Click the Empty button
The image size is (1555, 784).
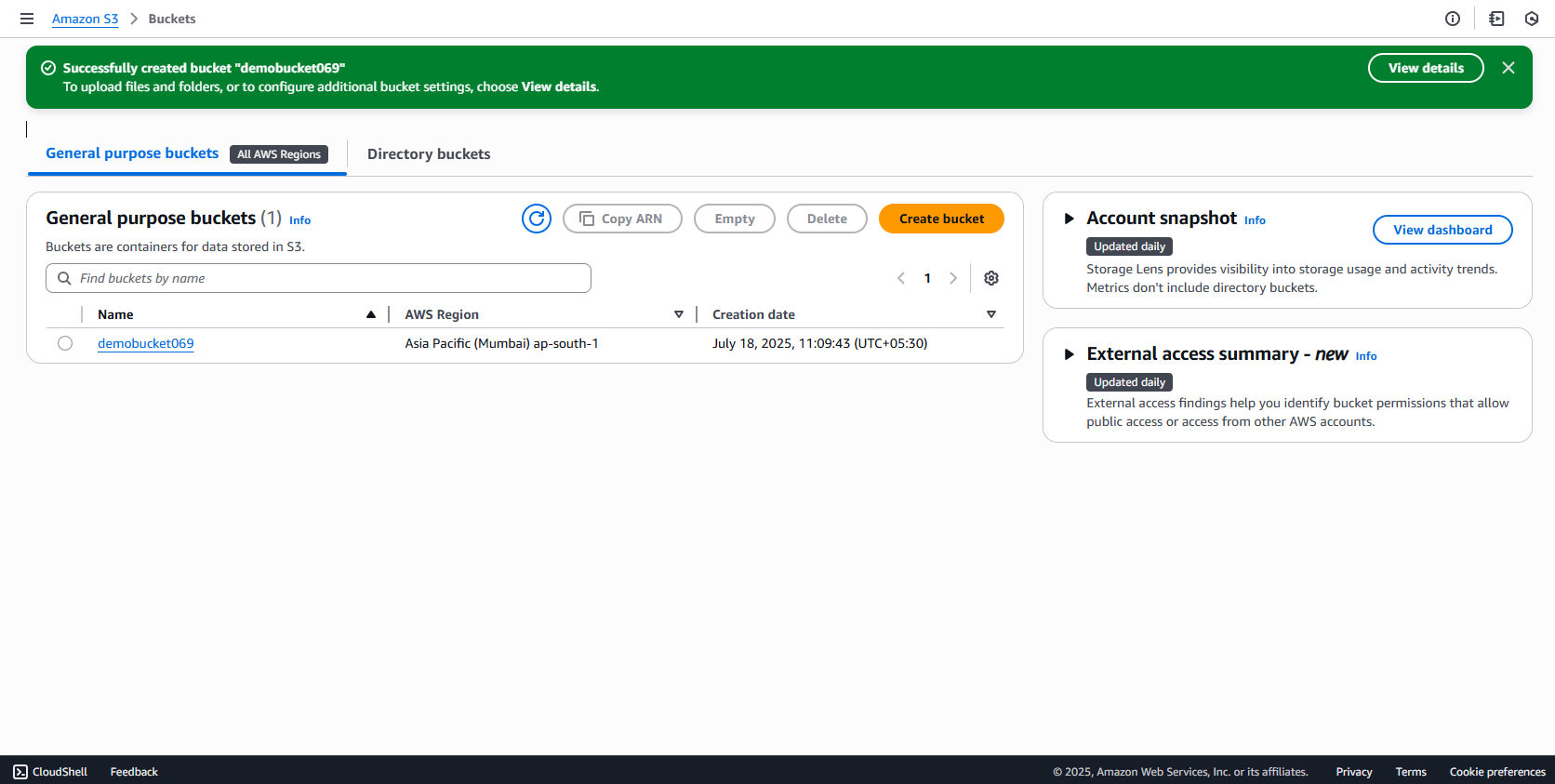tap(735, 219)
